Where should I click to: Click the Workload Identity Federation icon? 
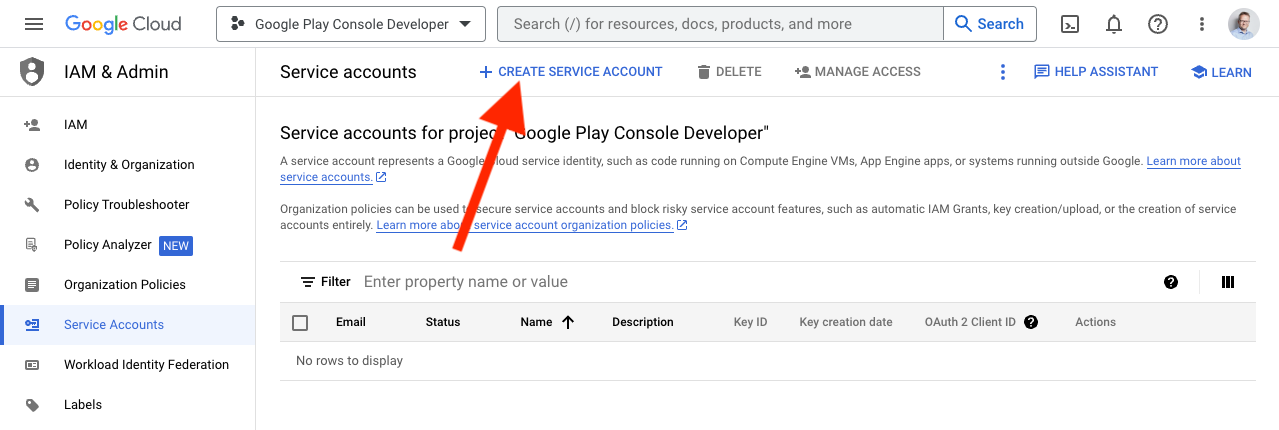32,365
